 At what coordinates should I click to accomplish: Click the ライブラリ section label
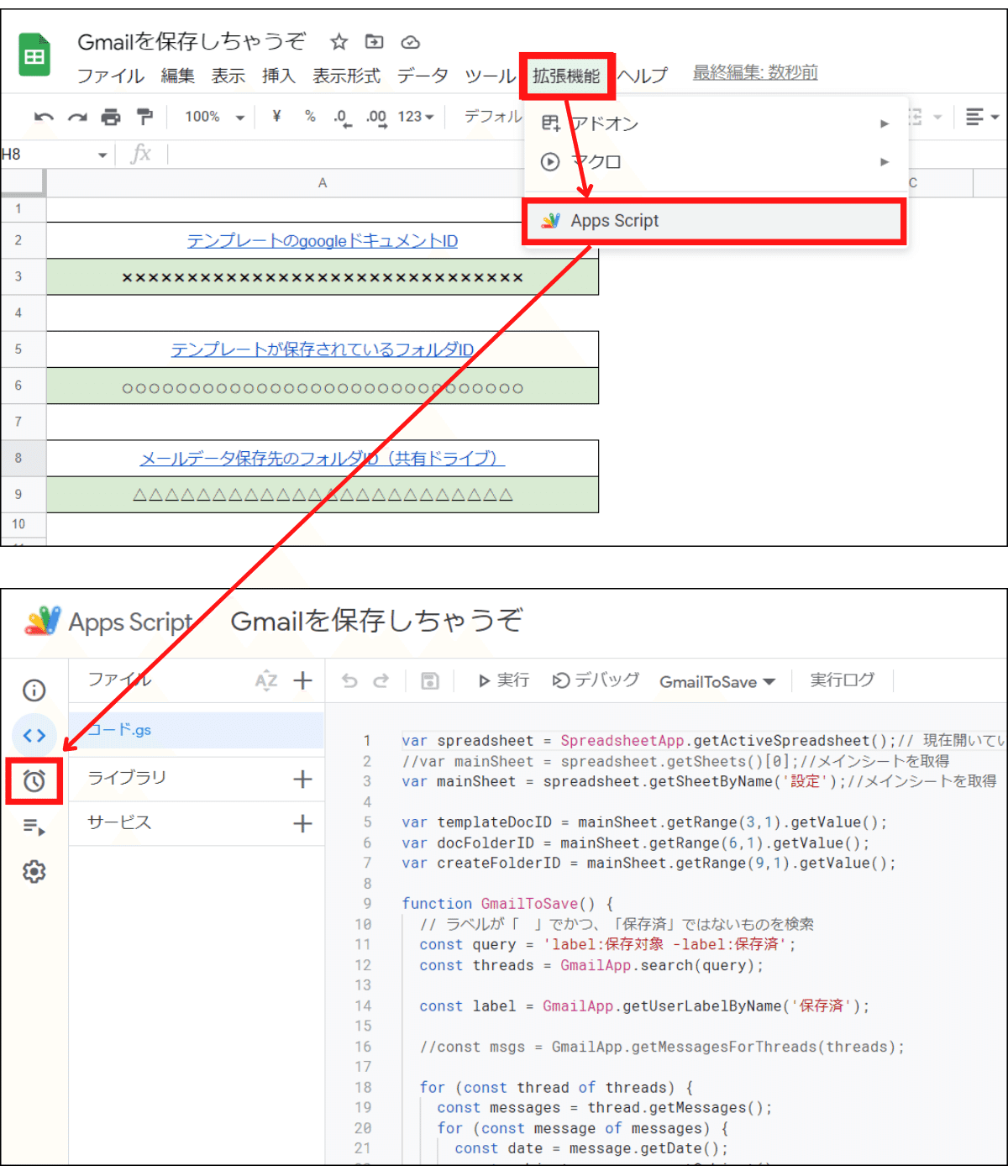pos(127,778)
